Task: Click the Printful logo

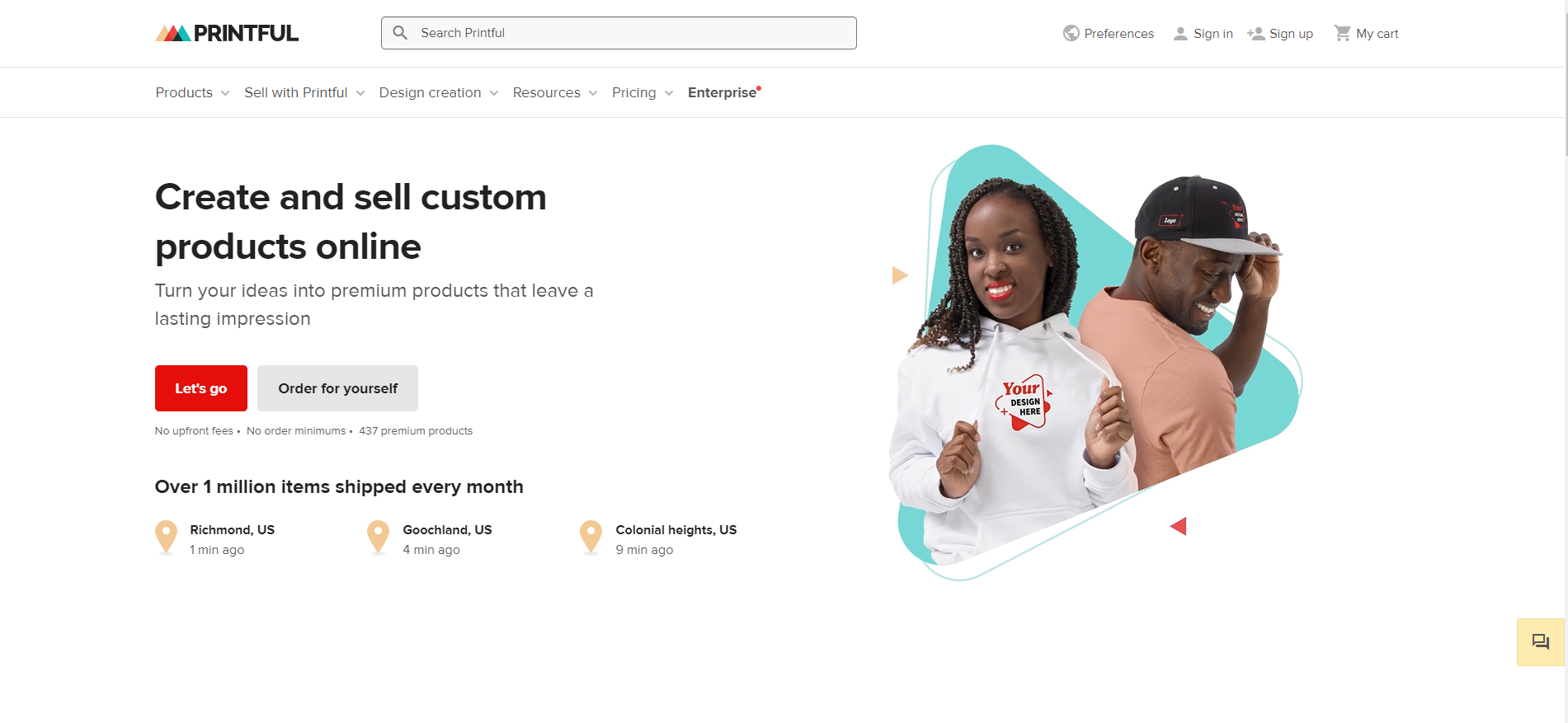Action: [x=227, y=33]
